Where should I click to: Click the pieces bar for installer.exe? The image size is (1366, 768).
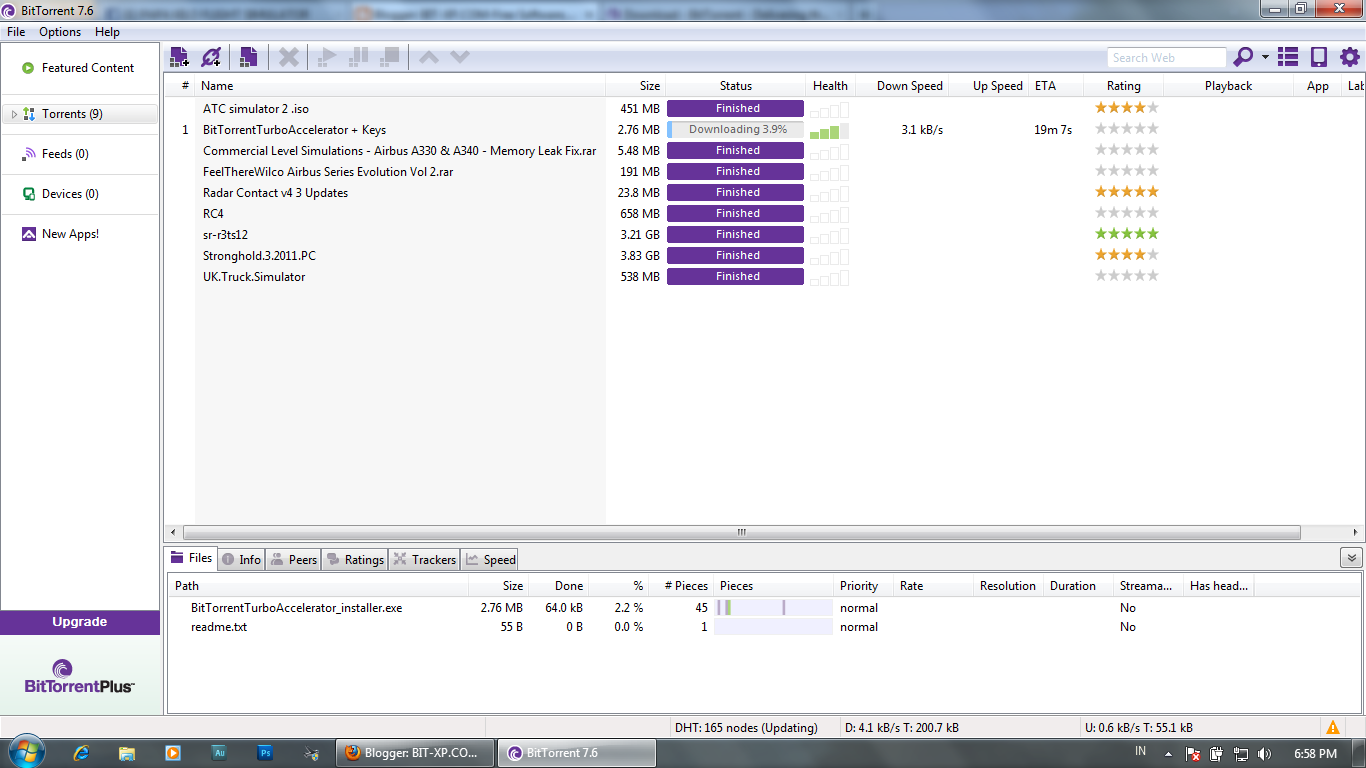pos(773,608)
